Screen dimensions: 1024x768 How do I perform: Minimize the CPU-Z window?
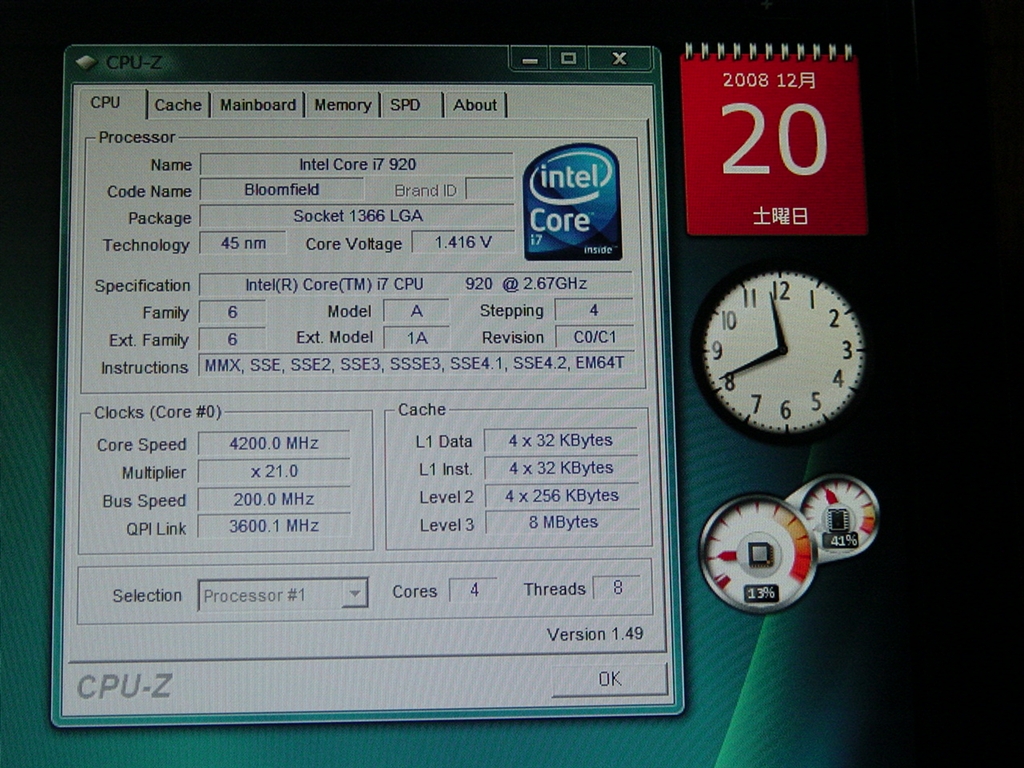(x=530, y=59)
